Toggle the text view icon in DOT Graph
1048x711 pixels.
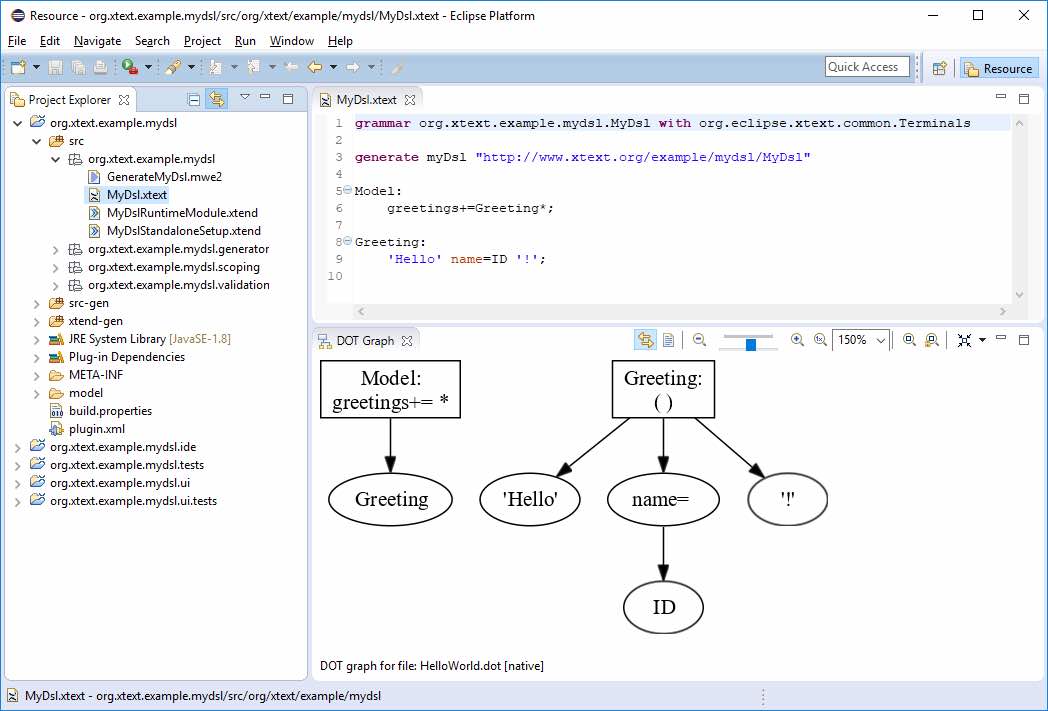coord(669,340)
